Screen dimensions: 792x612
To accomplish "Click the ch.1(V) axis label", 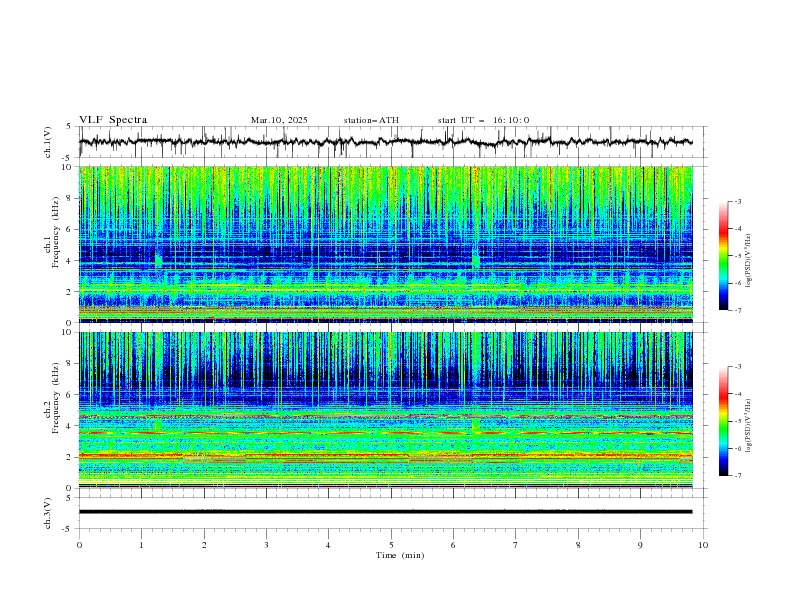I will click(x=48, y=142).
